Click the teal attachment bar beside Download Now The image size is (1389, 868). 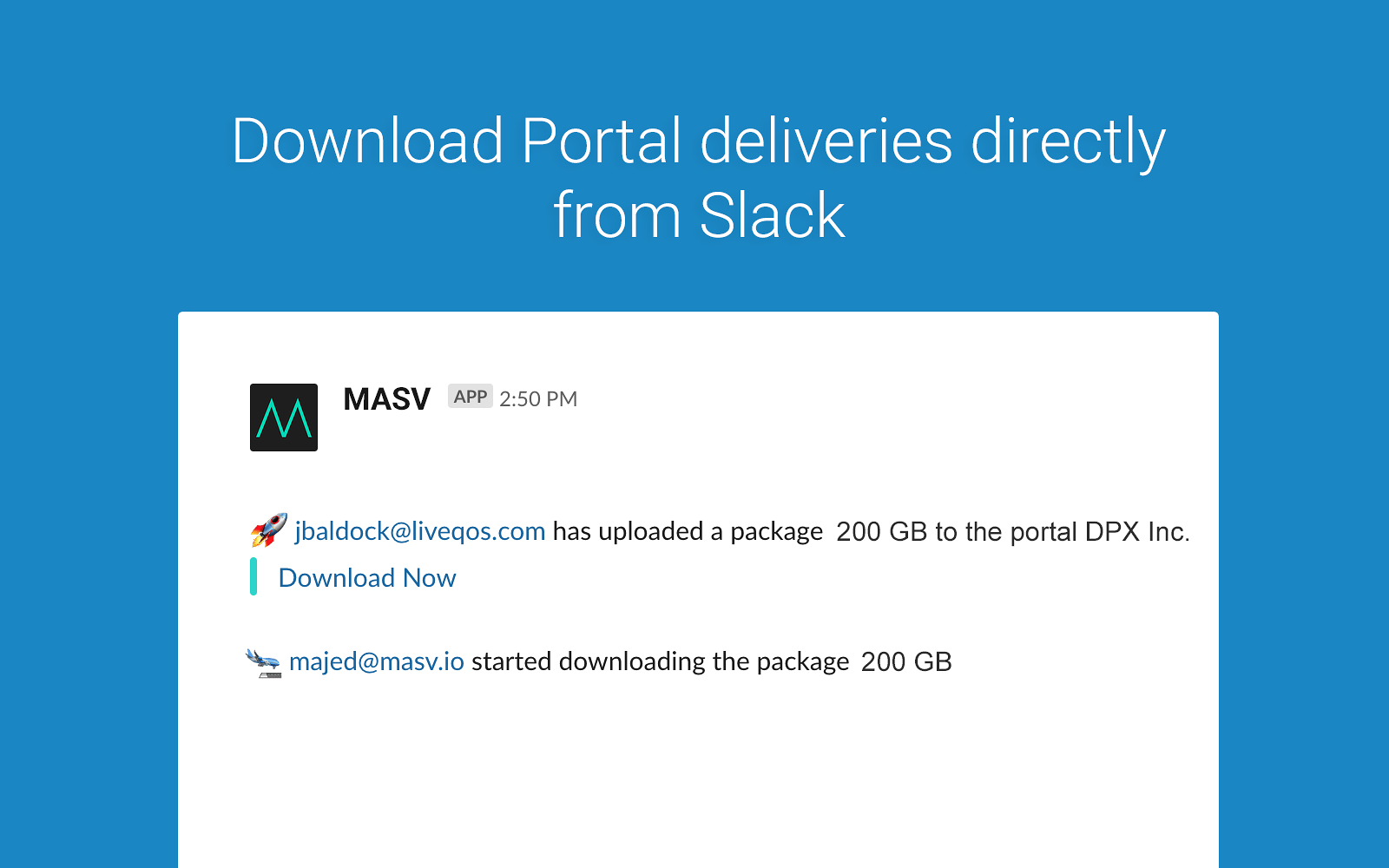coord(253,576)
